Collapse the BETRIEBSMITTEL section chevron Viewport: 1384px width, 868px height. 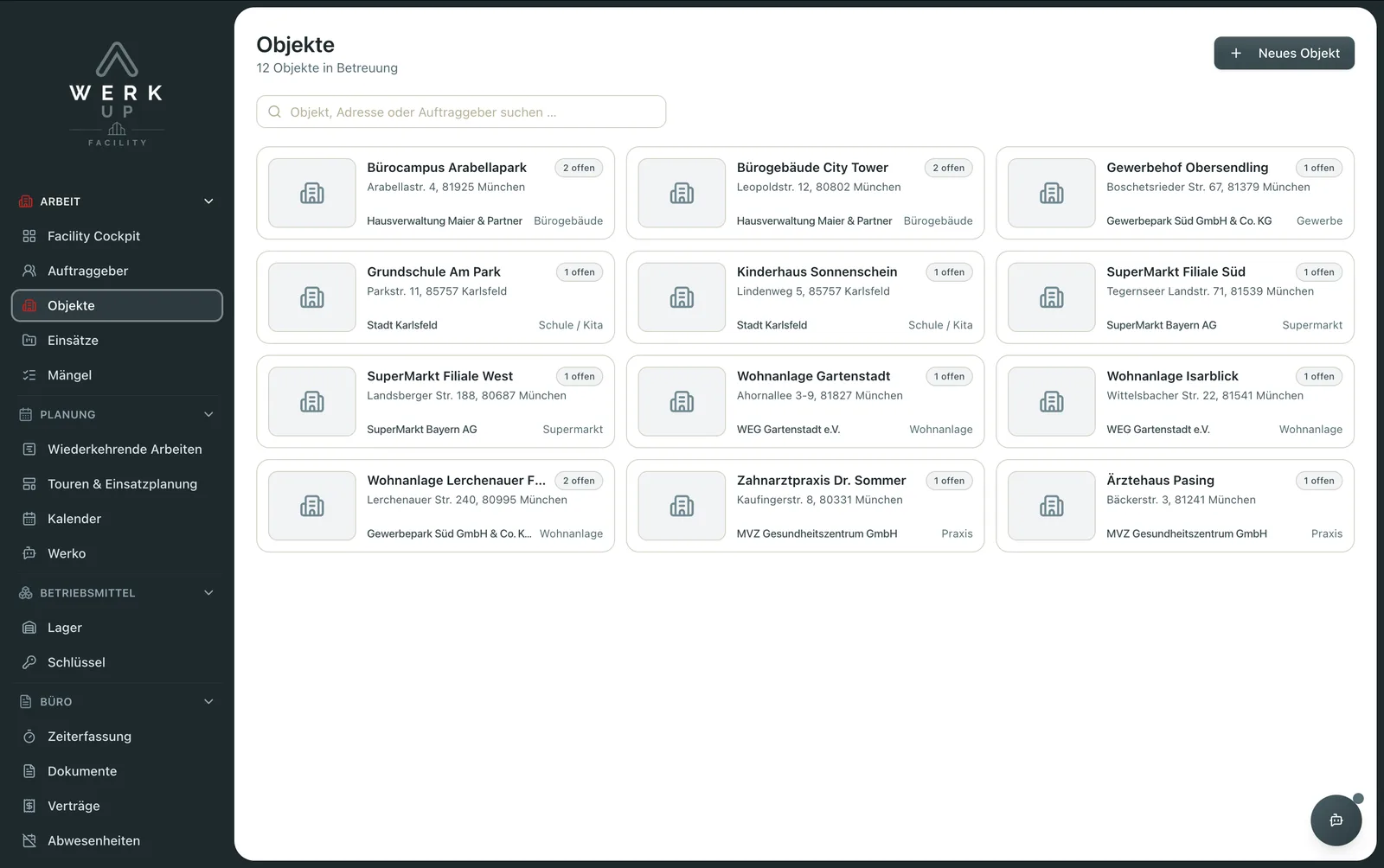point(208,593)
